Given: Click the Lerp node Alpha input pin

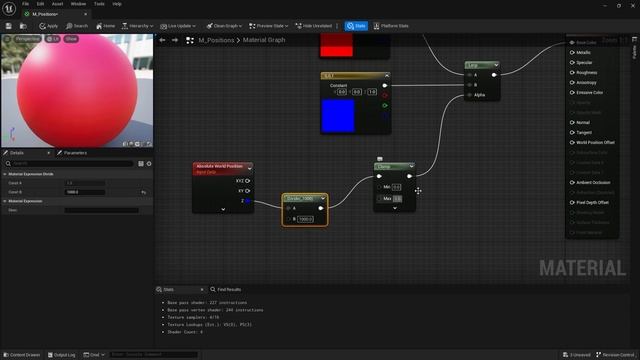Looking at the screenshot, I should click(x=469, y=95).
